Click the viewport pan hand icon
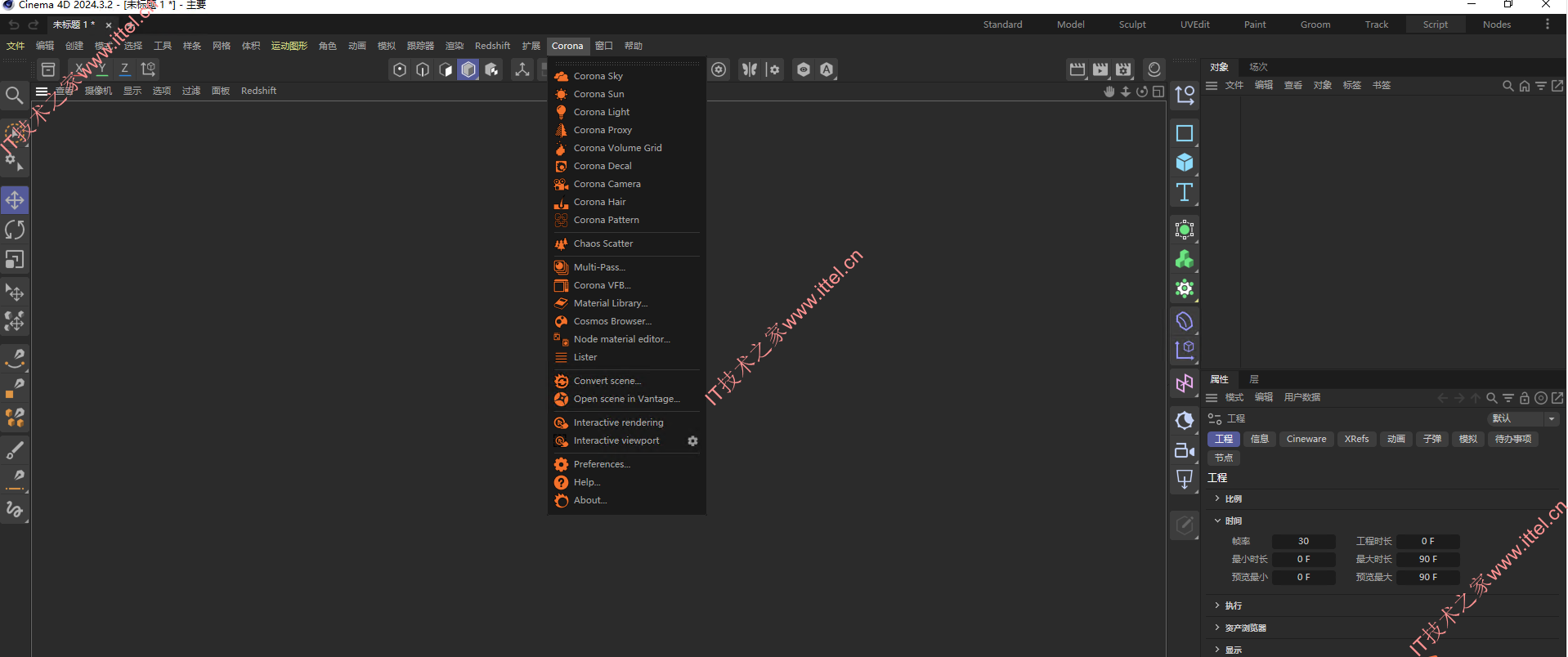 1109,92
